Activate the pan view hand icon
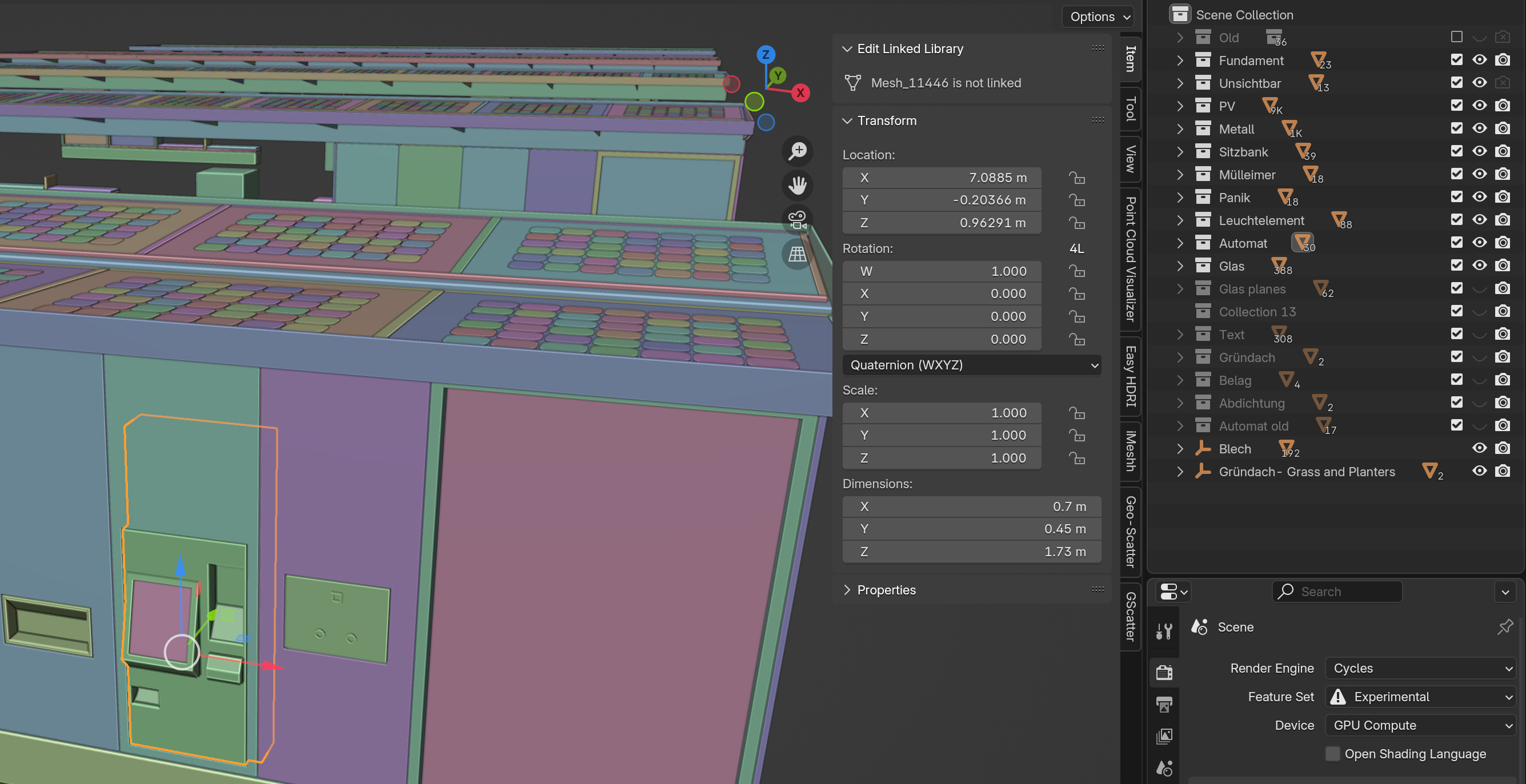 798,186
